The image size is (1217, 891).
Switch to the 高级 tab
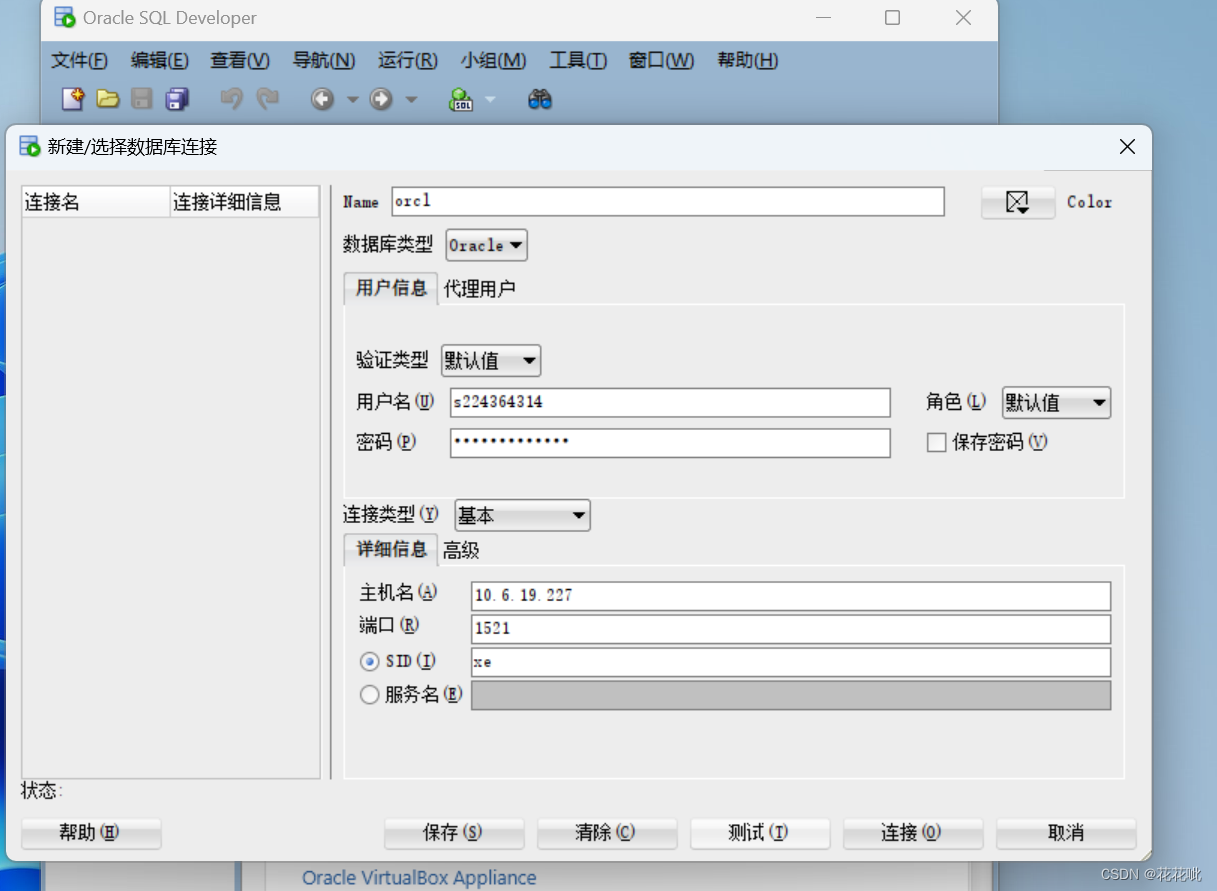tap(461, 550)
